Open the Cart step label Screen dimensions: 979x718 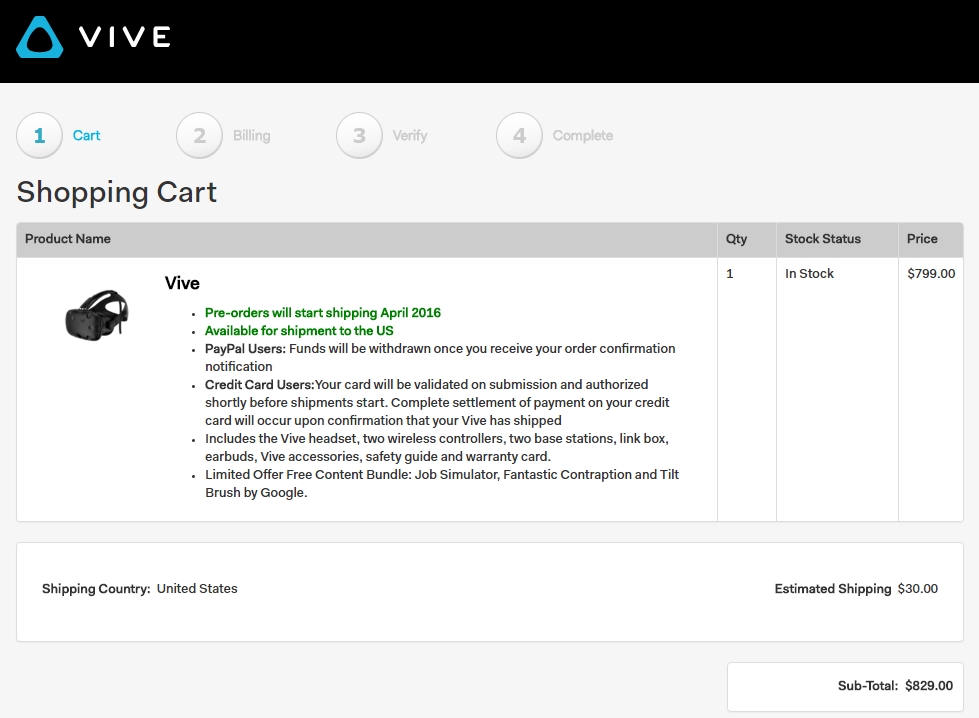[x=86, y=135]
